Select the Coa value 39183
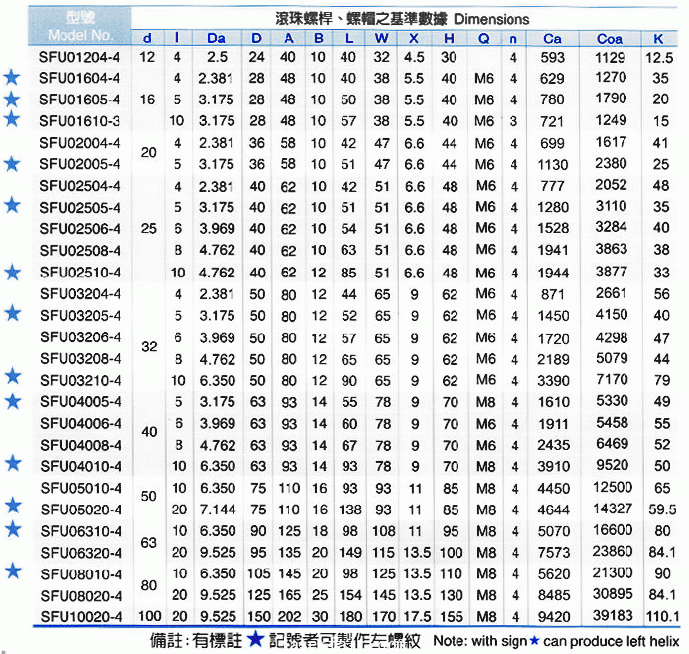The height and width of the screenshot is (654, 689). click(x=610, y=615)
